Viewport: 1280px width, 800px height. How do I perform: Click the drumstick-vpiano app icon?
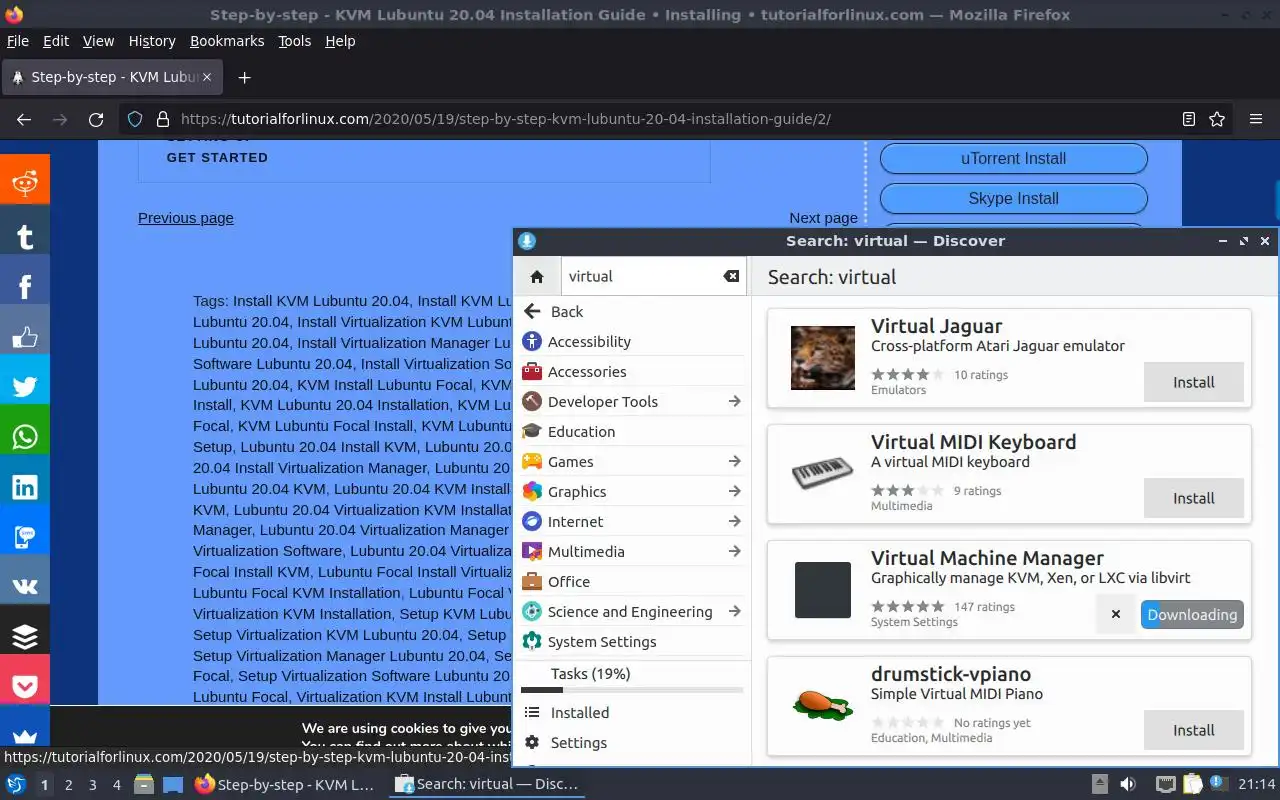tap(822, 704)
